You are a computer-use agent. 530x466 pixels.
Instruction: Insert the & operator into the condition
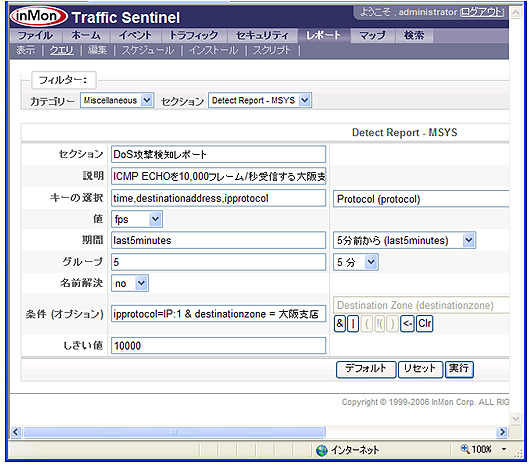(x=340, y=323)
